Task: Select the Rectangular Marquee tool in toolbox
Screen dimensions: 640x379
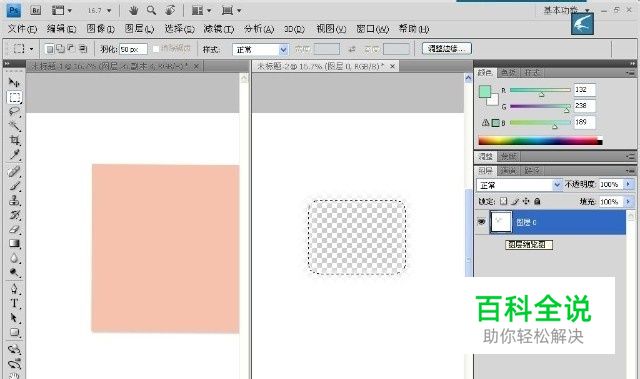Action: [x=14, y=97]
